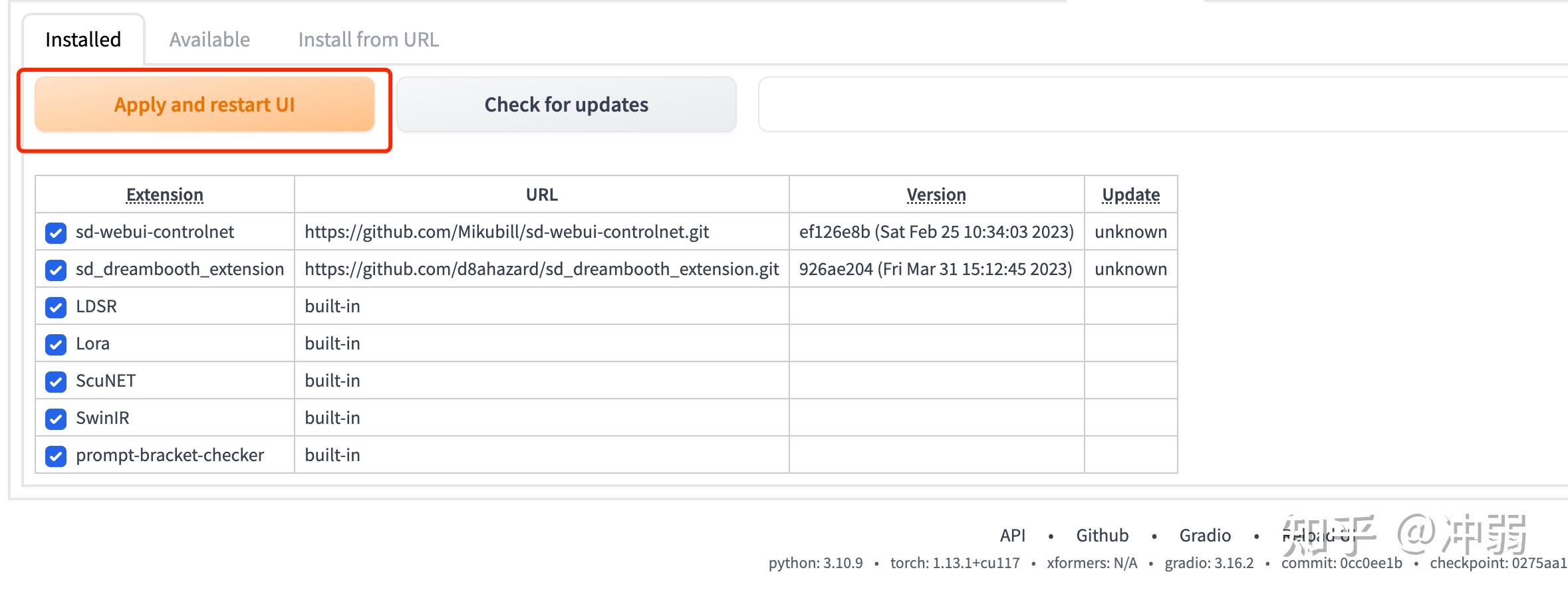Click Apply and restart UI button
The width and height of the screenshot is (1568, 598).
point(205,104)
